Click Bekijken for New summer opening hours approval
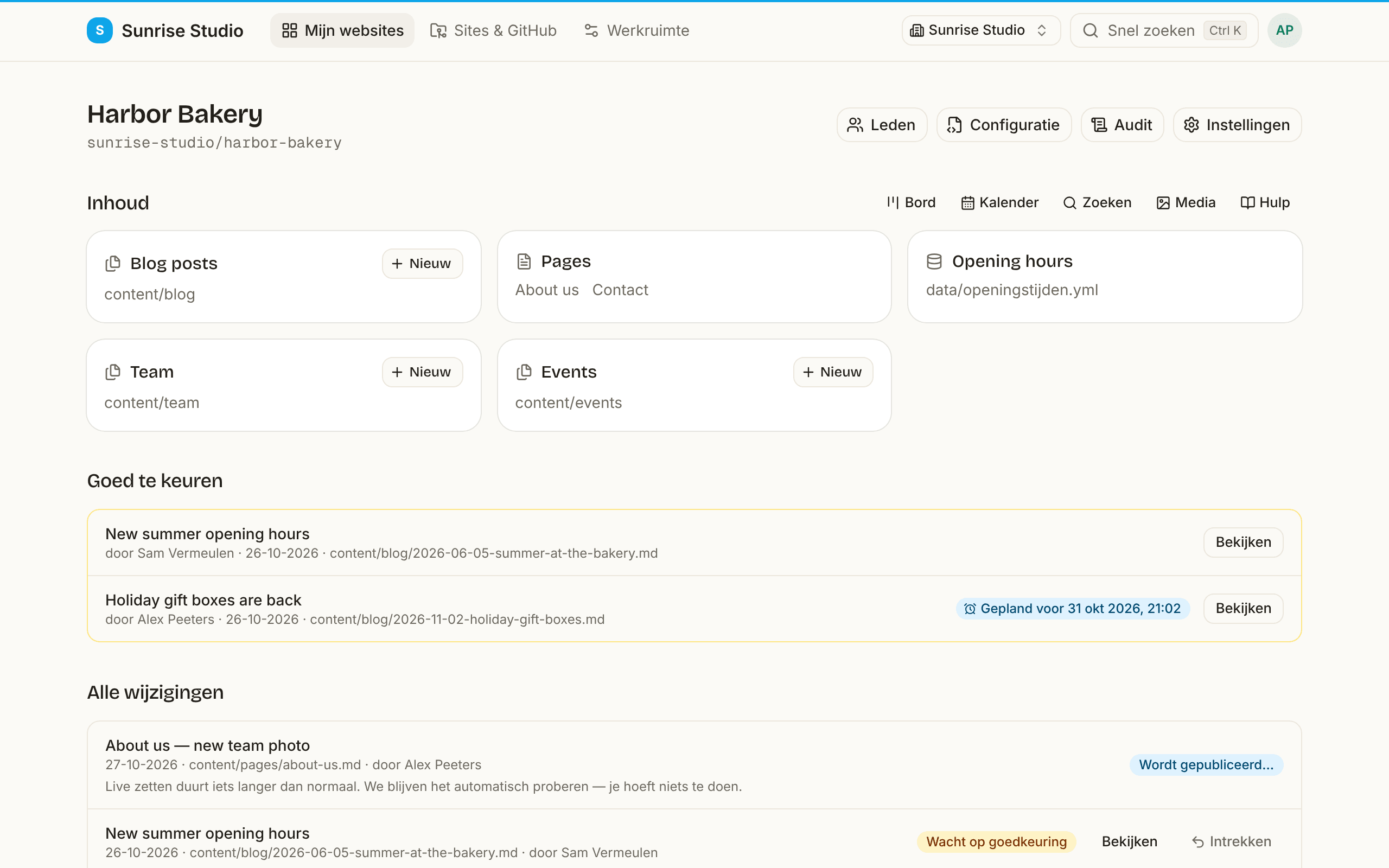 [1243, 542]
